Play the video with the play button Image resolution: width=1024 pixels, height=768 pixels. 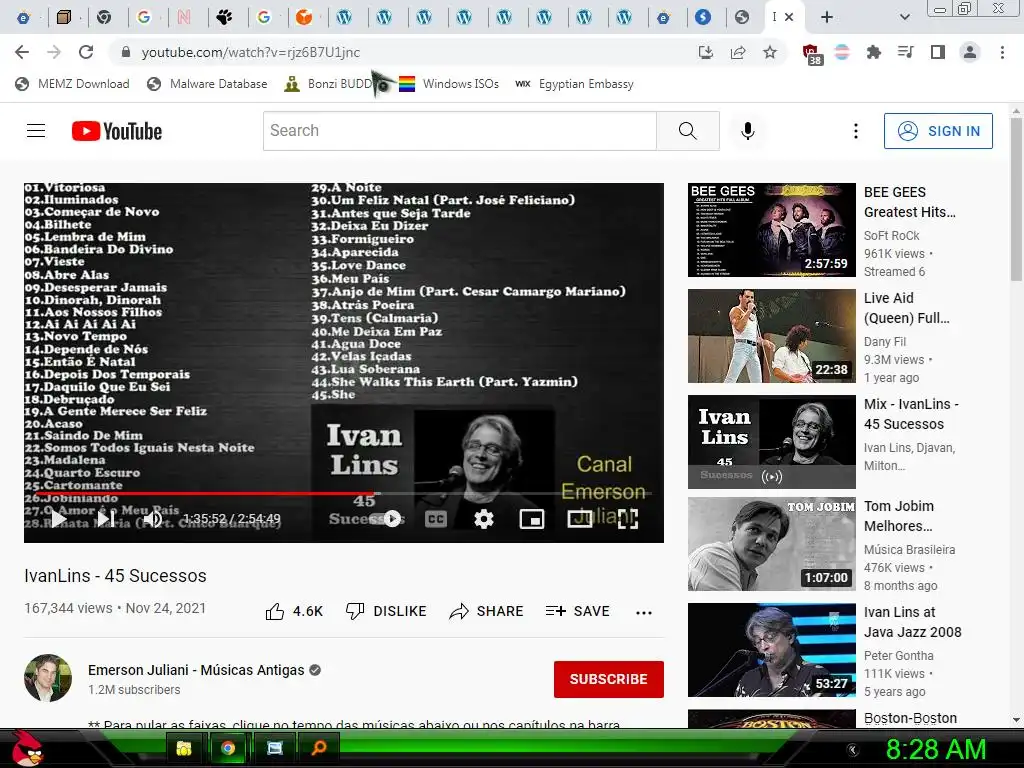point(58,519)
